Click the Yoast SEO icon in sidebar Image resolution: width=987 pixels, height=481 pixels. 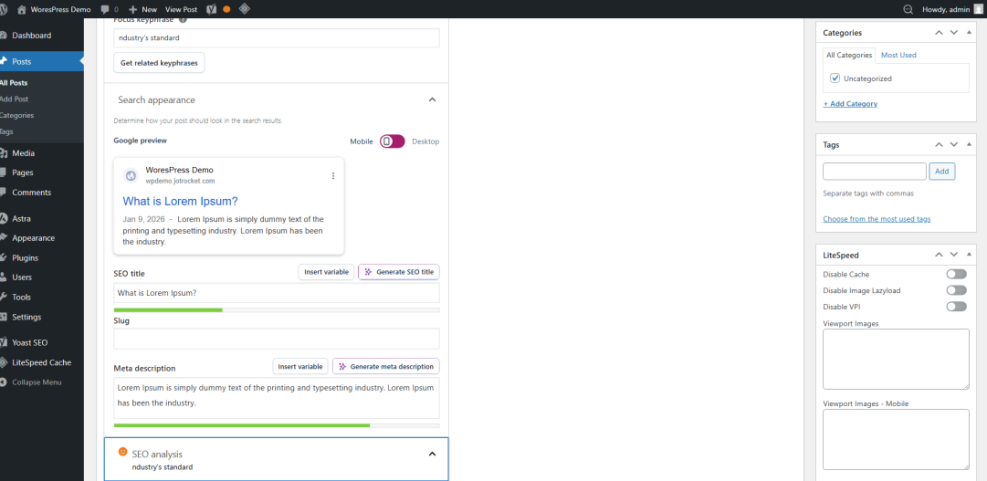pyautogui.click(x=4, y=342)
